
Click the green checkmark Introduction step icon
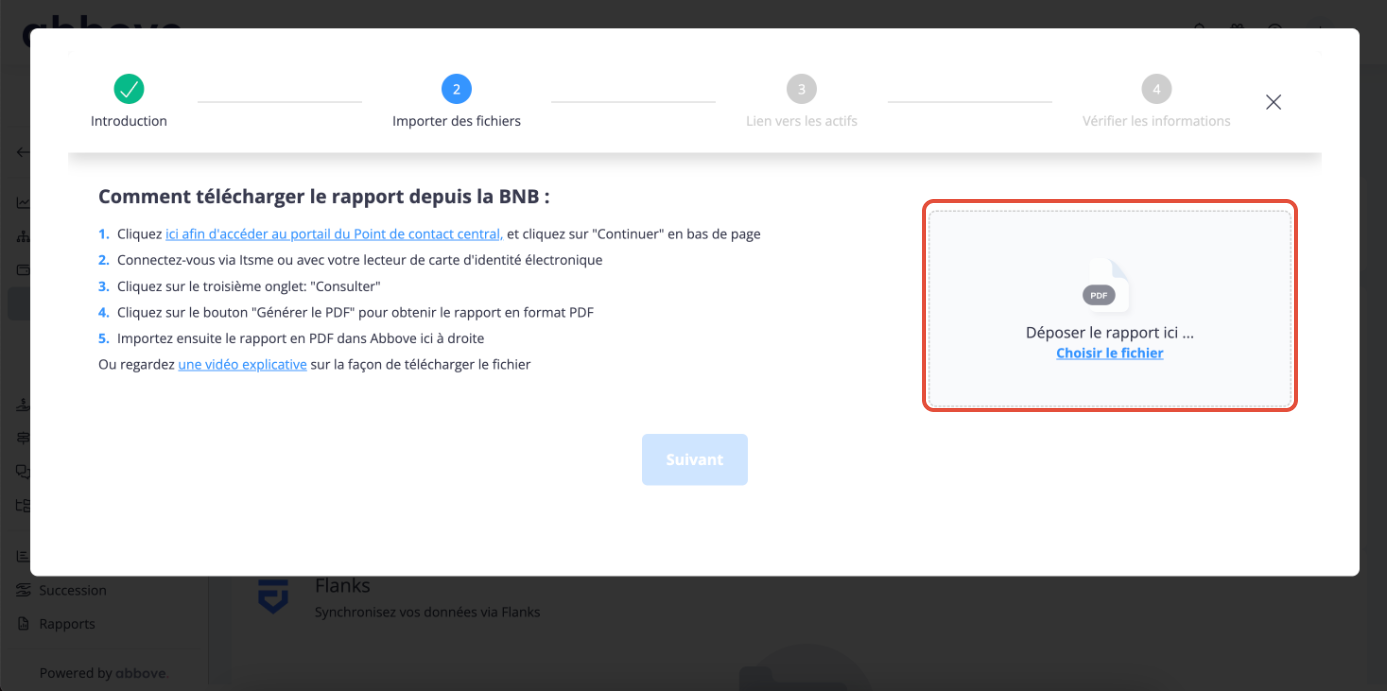click(x=129, y=89)
